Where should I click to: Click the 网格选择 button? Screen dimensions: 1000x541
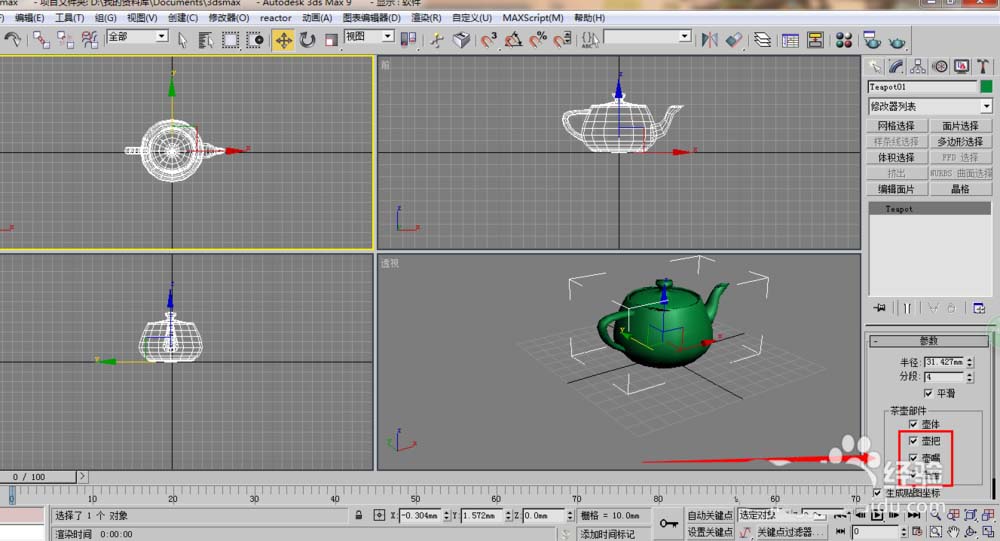click(896, 126)
